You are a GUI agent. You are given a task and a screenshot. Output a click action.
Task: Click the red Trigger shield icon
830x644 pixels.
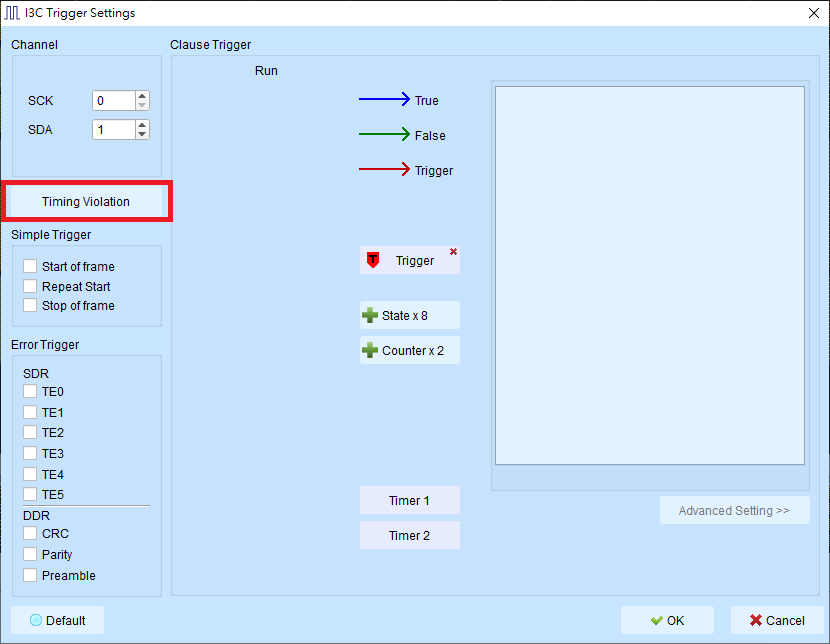point(373,260)
